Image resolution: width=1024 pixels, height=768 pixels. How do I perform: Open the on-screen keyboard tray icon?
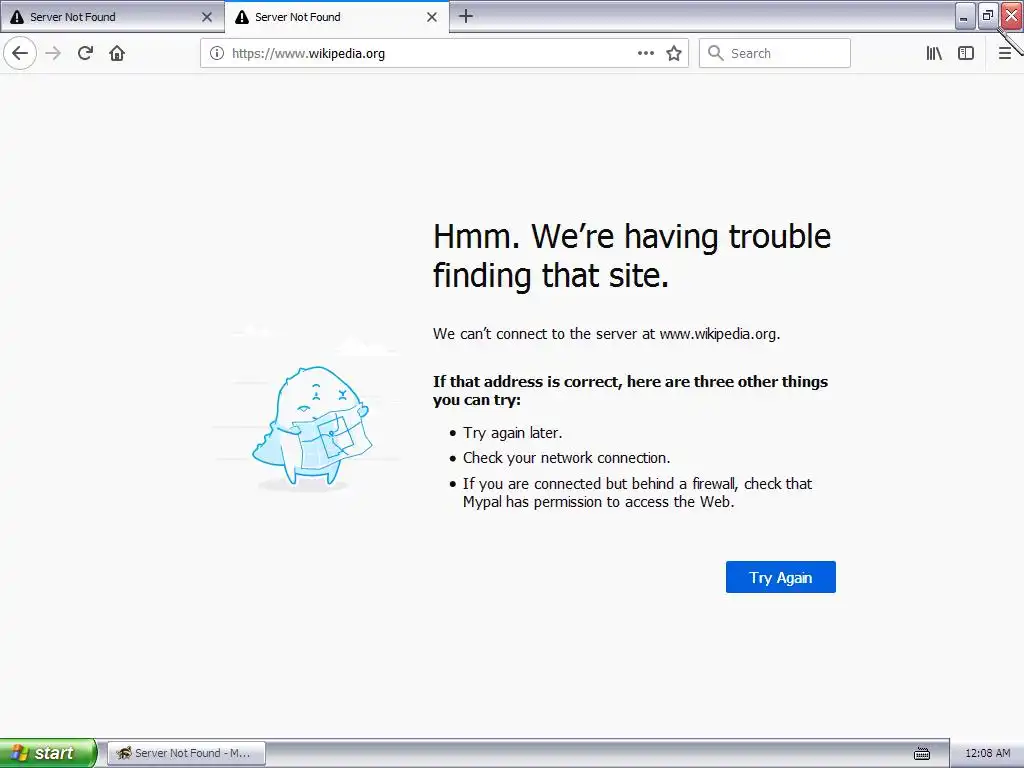coord(922,754)
